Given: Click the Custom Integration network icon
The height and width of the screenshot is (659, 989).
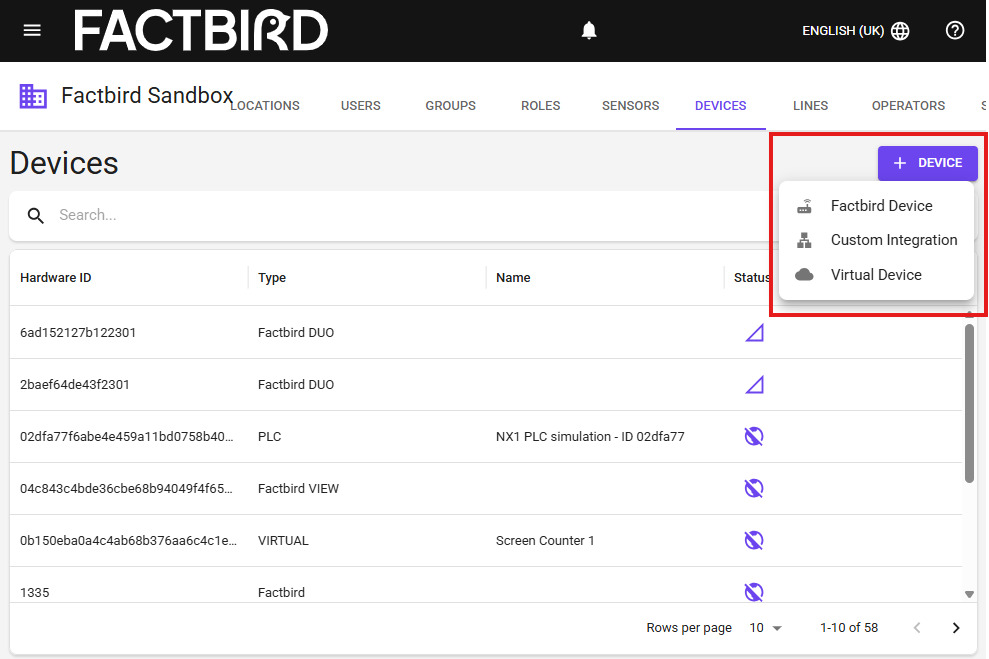Looking at the screenshot, I should click(804, 240).
